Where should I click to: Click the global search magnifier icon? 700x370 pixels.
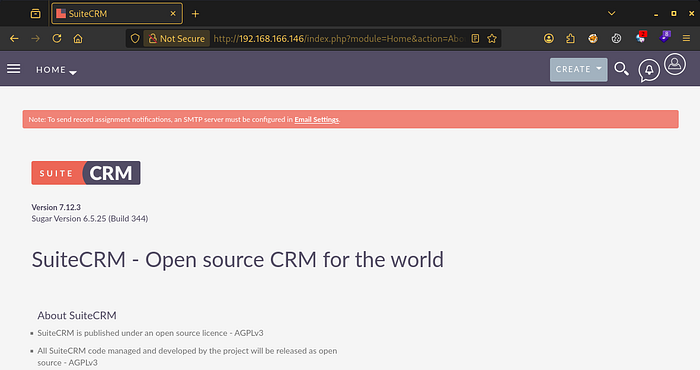[x=621, y=69]
